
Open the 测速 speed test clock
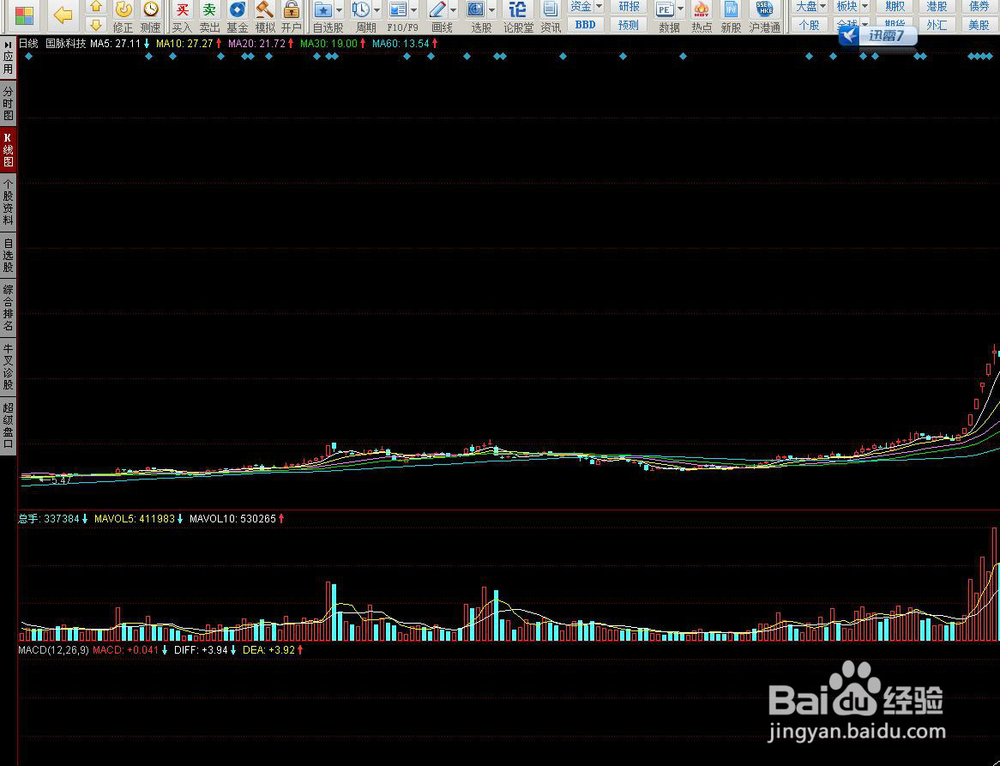(151, 16)
